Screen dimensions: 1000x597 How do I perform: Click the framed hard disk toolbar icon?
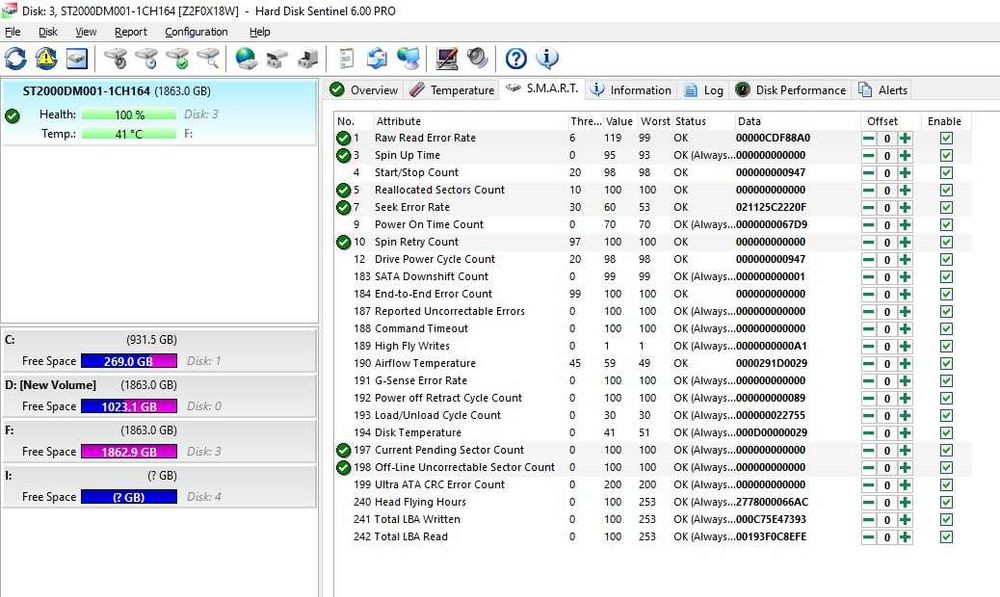[x=77, y=59]
